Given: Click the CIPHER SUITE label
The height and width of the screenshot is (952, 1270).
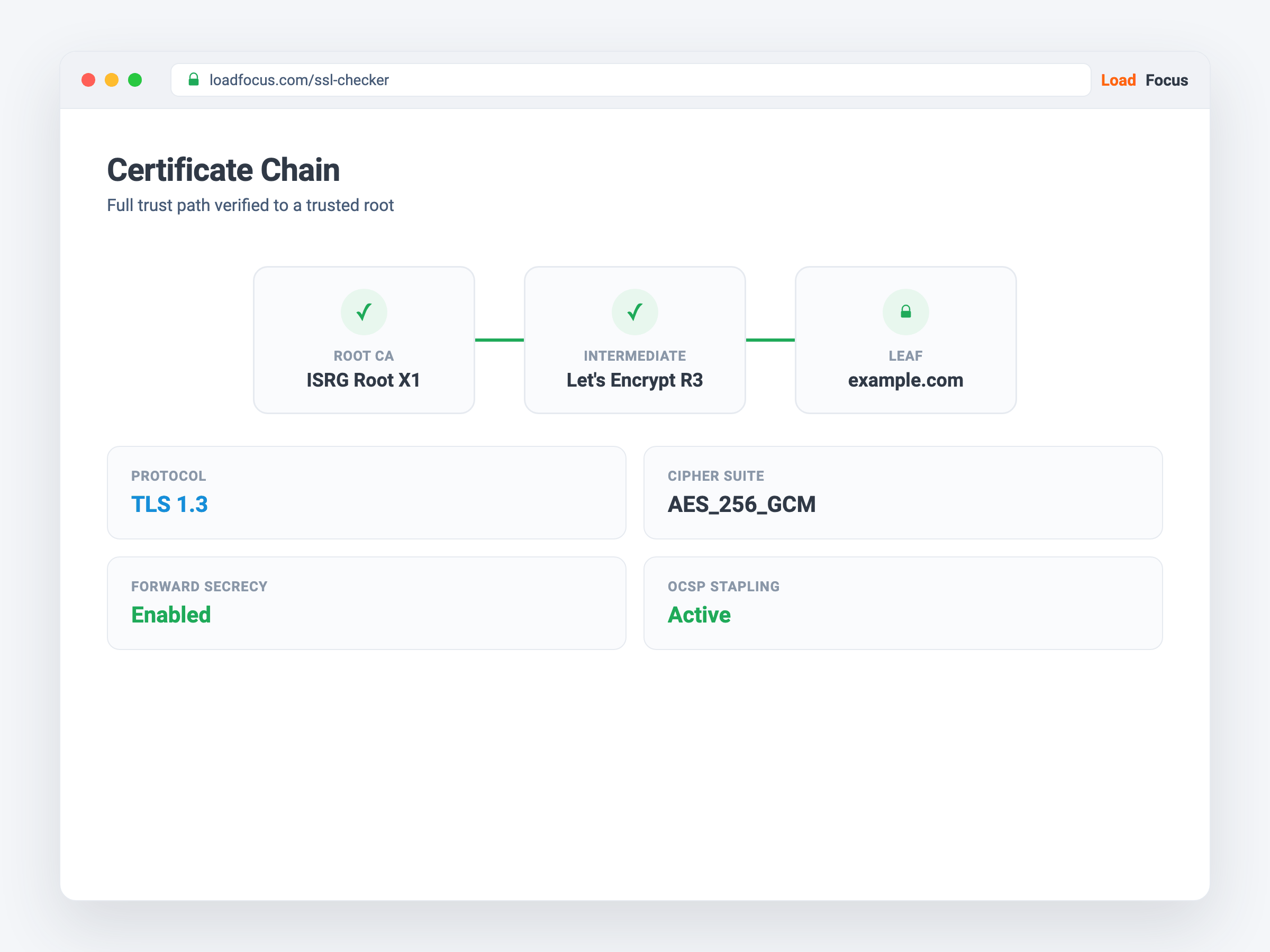Looking at the screenshot, I should coord(715,475).
